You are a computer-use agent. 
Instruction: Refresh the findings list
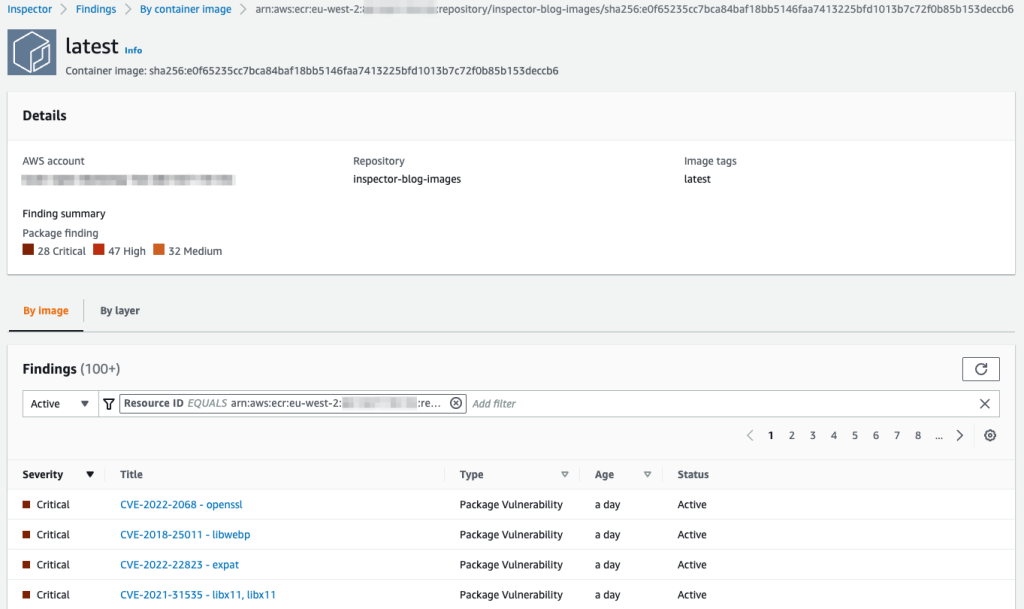click(981, 368)
